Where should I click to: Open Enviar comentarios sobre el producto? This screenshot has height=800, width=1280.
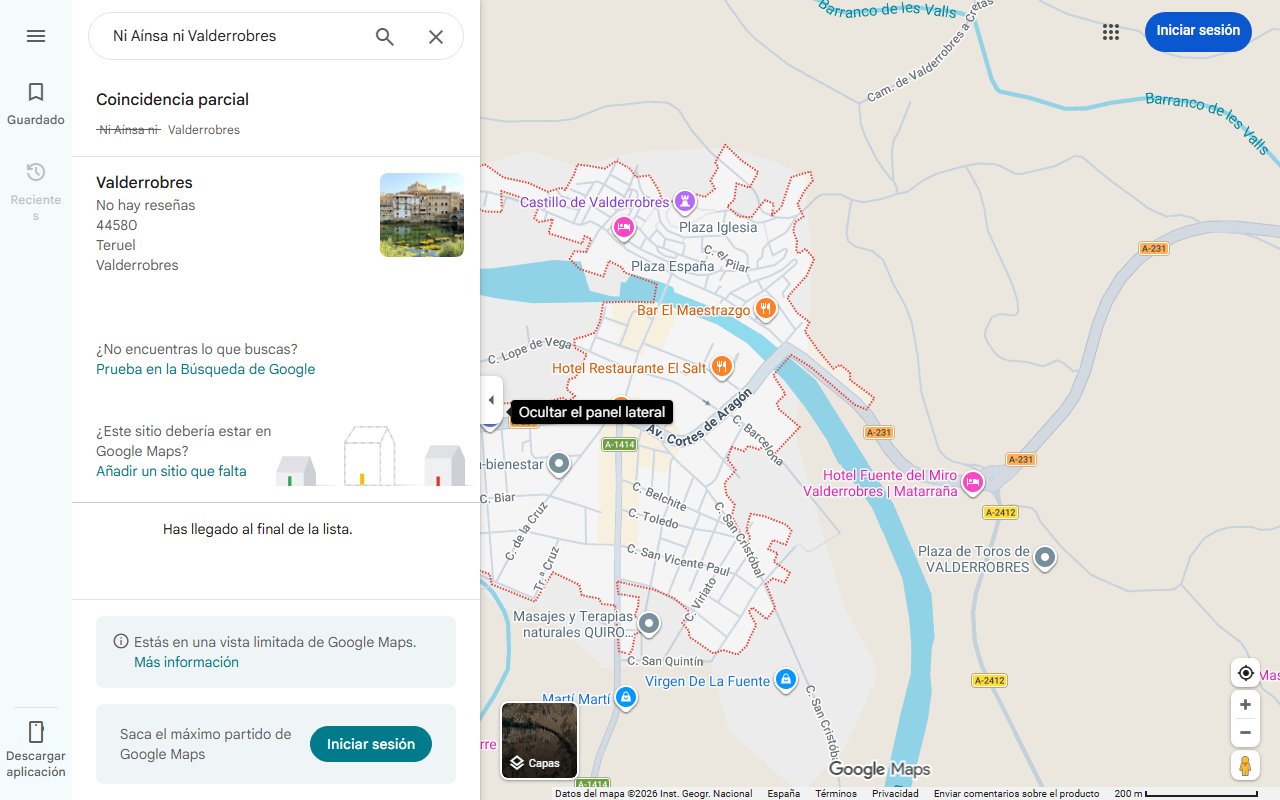click(1015, 792)
